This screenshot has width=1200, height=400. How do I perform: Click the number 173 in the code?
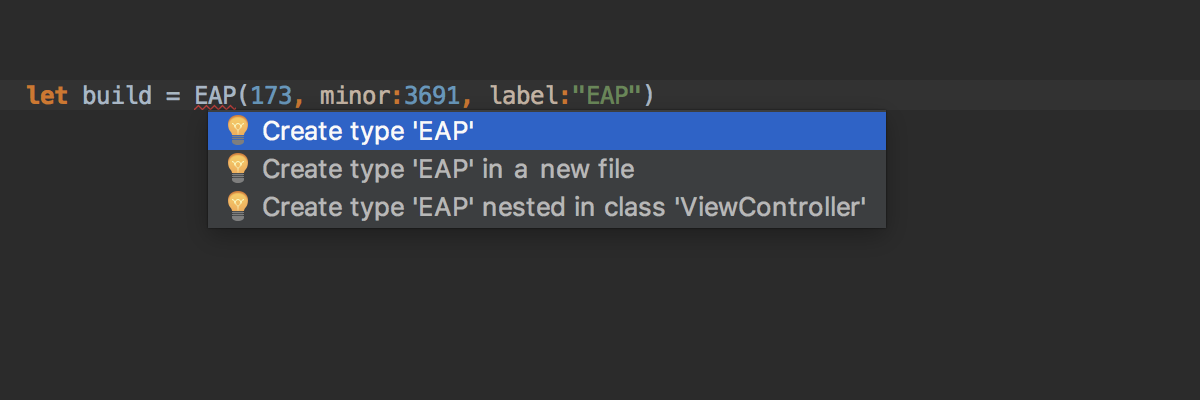coord(270,96)
